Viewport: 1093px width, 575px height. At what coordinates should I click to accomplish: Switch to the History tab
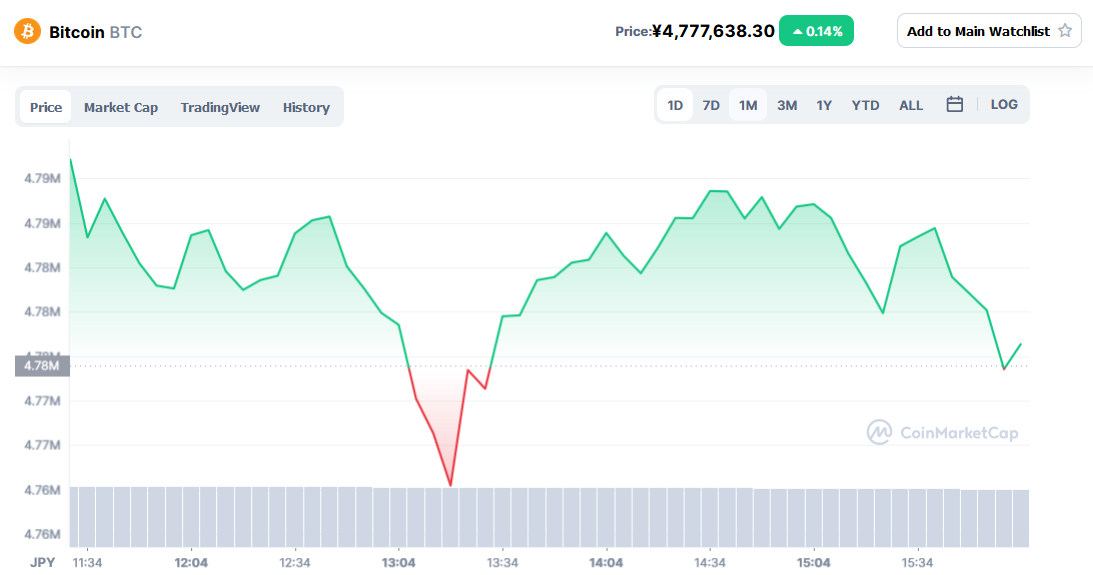tap(306, 107)
